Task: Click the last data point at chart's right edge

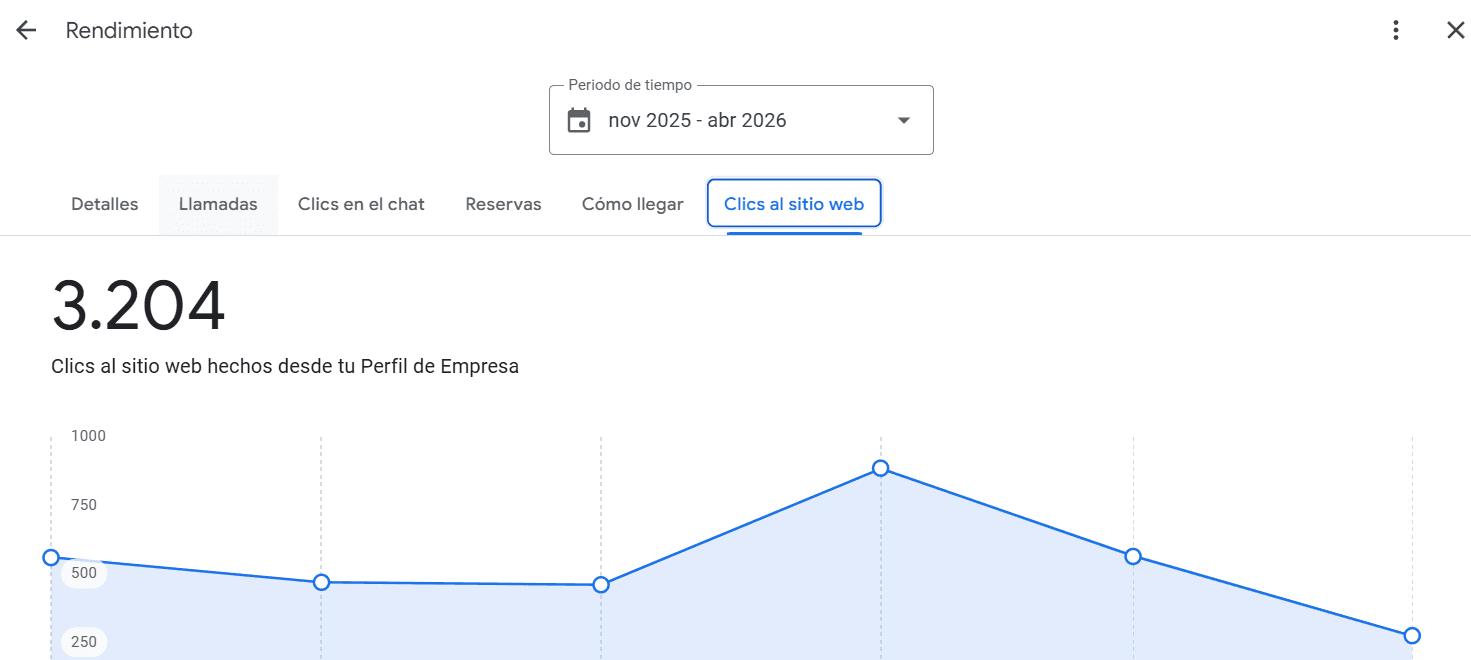Action: (1411, 635)
